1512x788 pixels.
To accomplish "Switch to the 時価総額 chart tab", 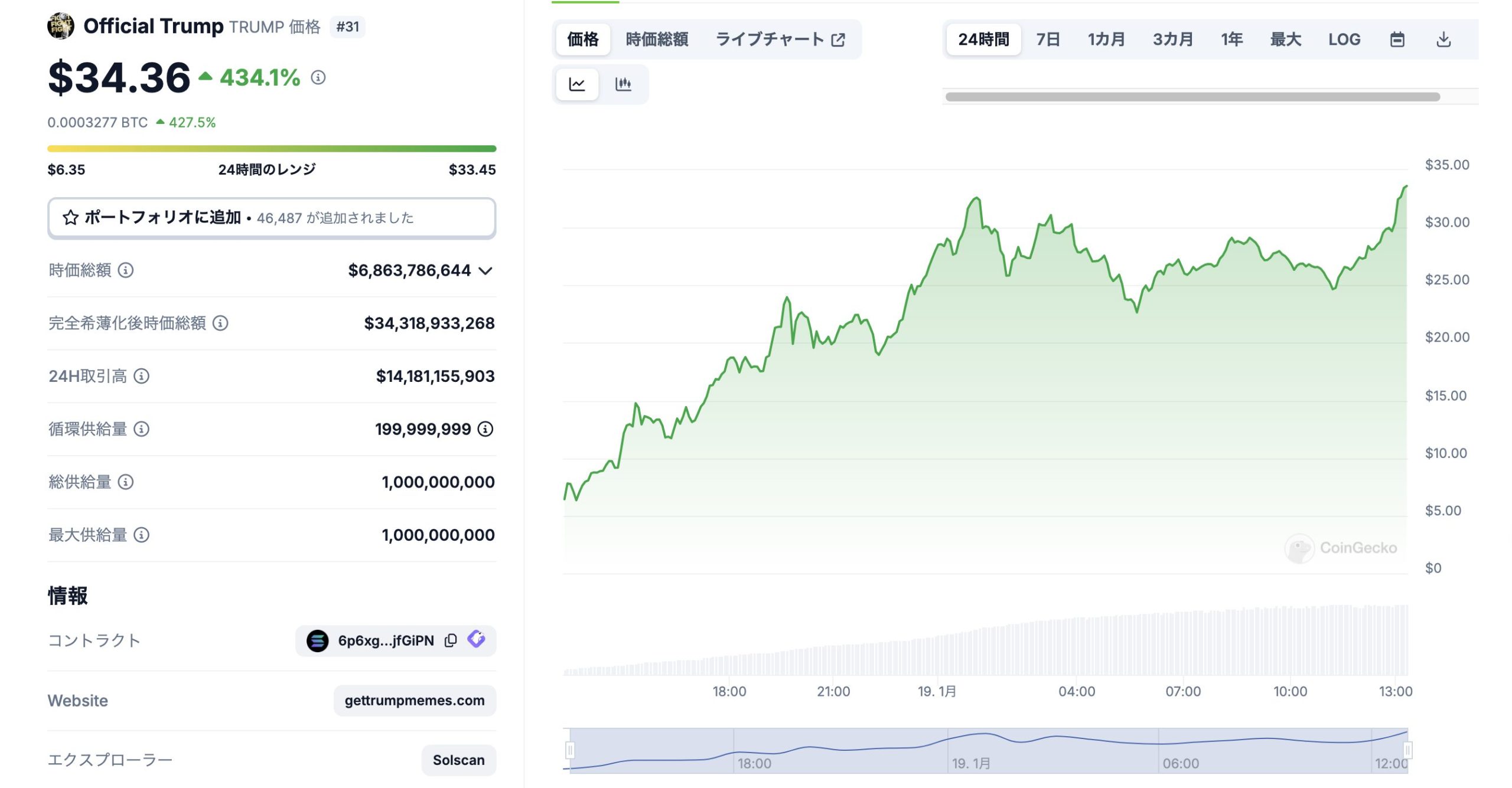I will pos(656,40).
